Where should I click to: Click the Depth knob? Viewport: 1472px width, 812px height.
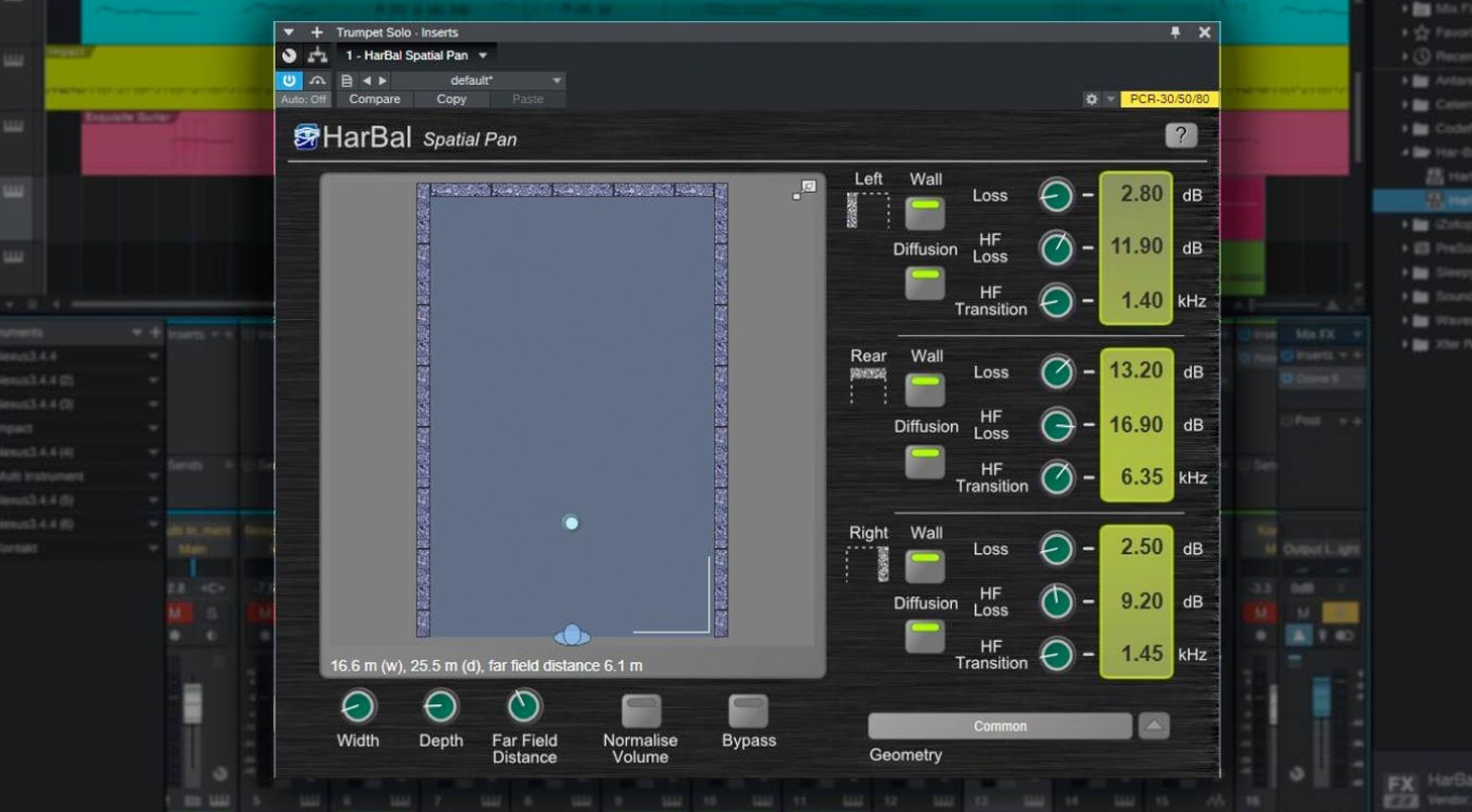[440, 707]
